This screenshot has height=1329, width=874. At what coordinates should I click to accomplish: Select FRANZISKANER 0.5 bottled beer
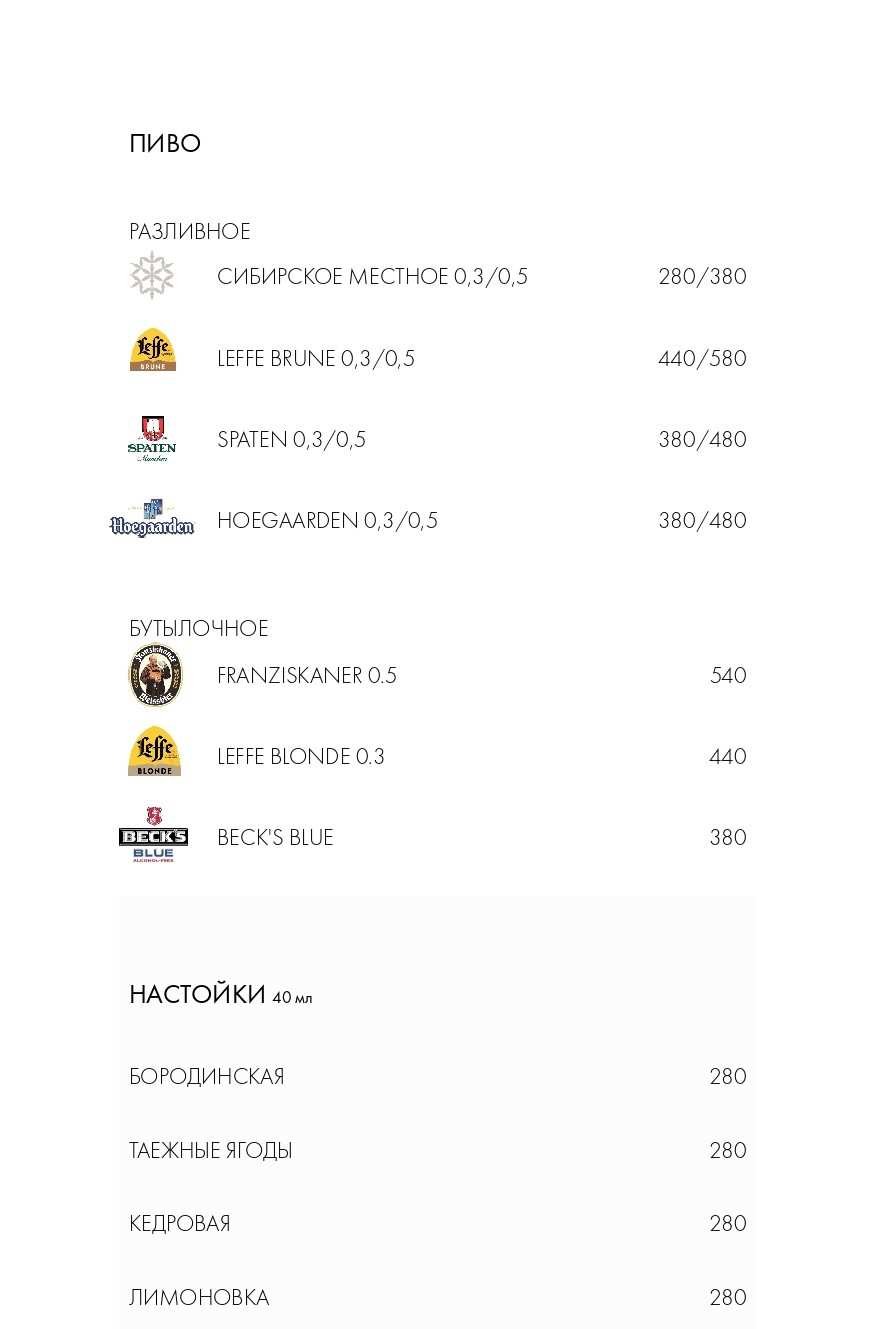[x=306, y=676]
